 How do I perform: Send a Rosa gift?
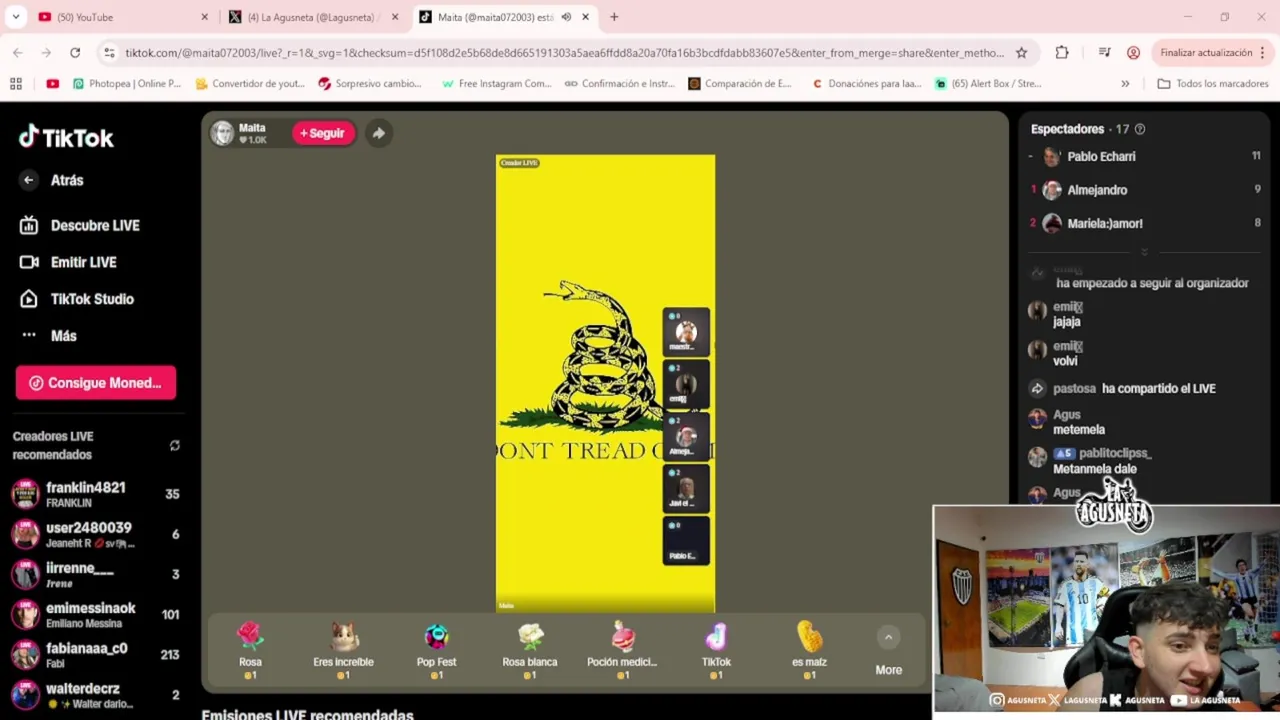250,651
